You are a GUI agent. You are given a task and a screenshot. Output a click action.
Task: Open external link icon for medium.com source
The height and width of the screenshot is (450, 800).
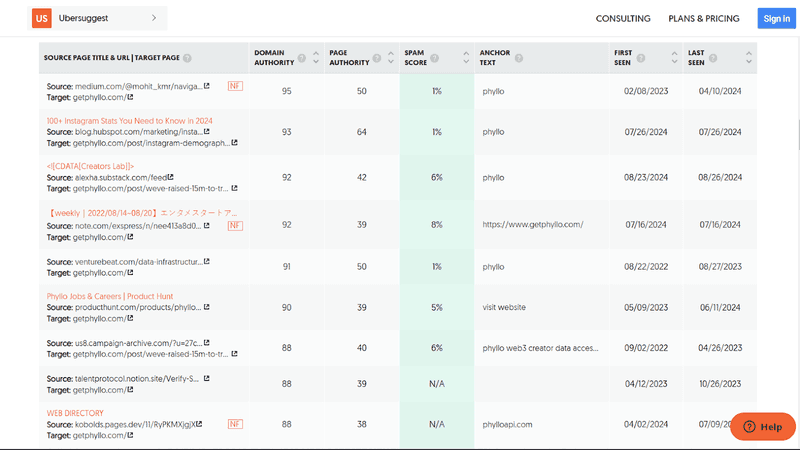(x=207, y=86)
